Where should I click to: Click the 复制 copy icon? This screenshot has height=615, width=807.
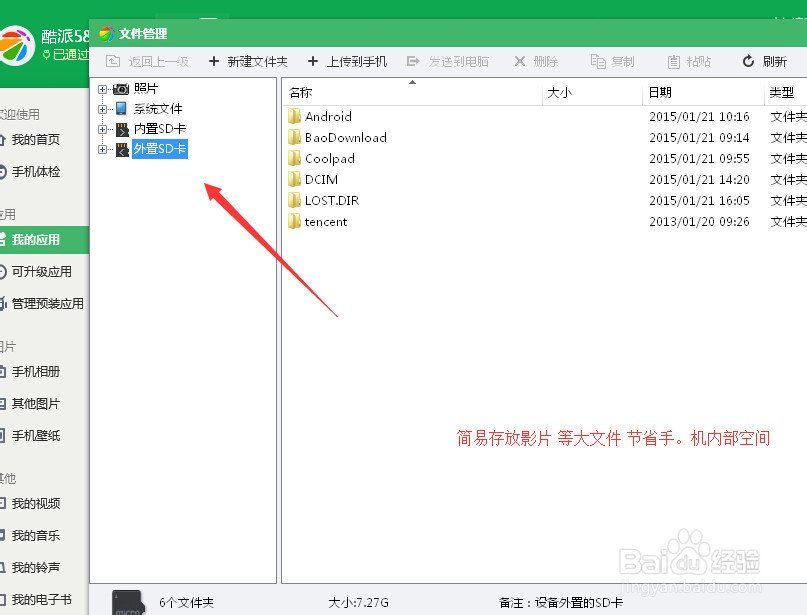(598, 61)
